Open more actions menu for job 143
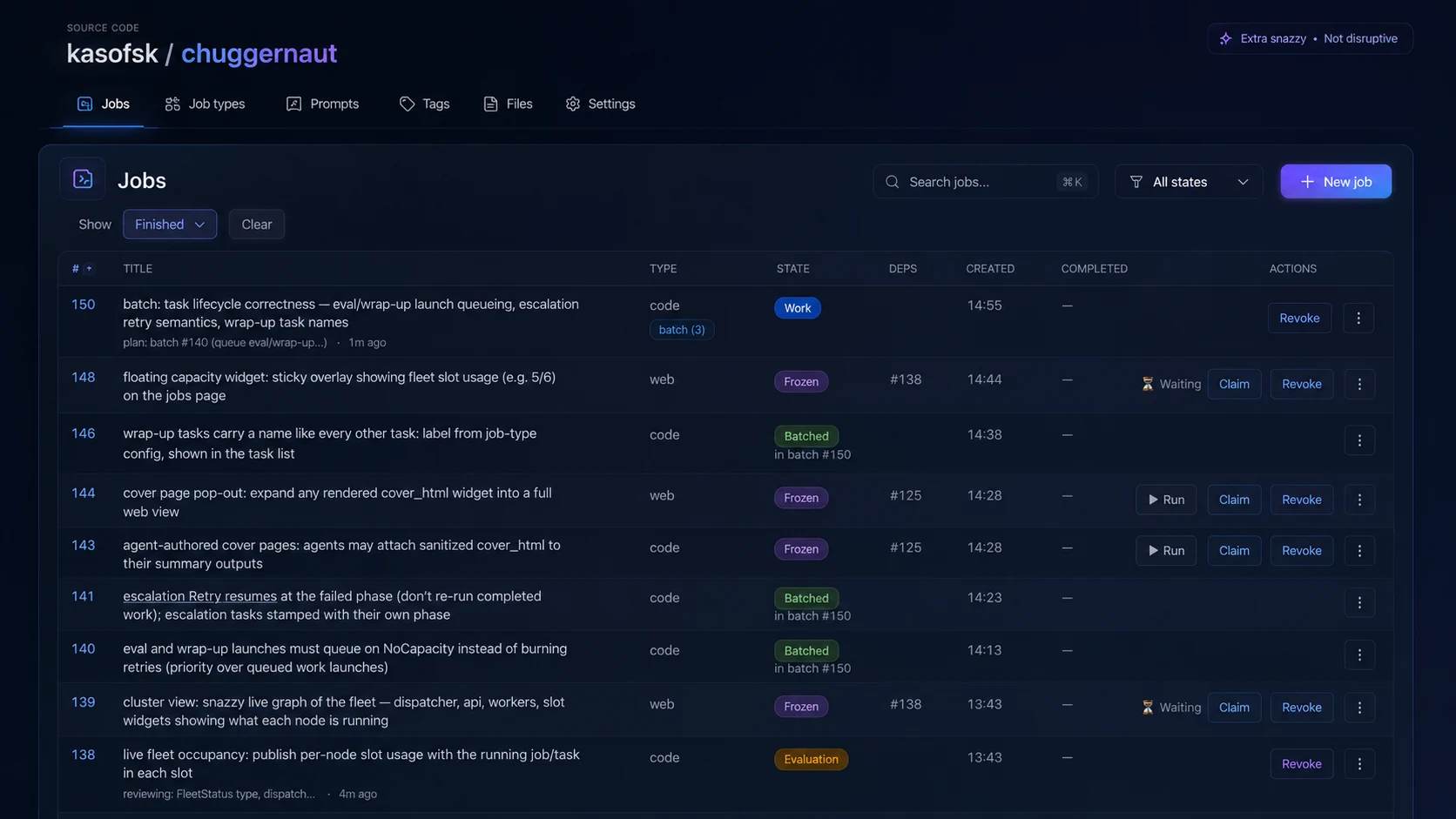The height and width of the screenshot is (819, 1456). tap(1359, 551)
